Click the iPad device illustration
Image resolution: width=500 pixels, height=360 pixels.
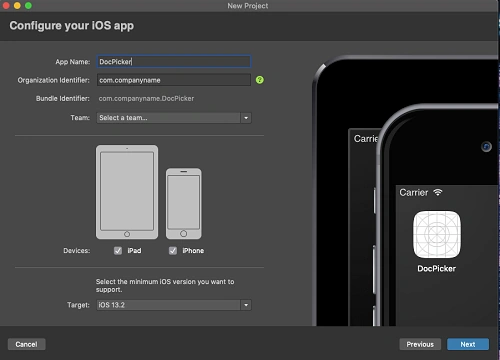coord(127,192)
